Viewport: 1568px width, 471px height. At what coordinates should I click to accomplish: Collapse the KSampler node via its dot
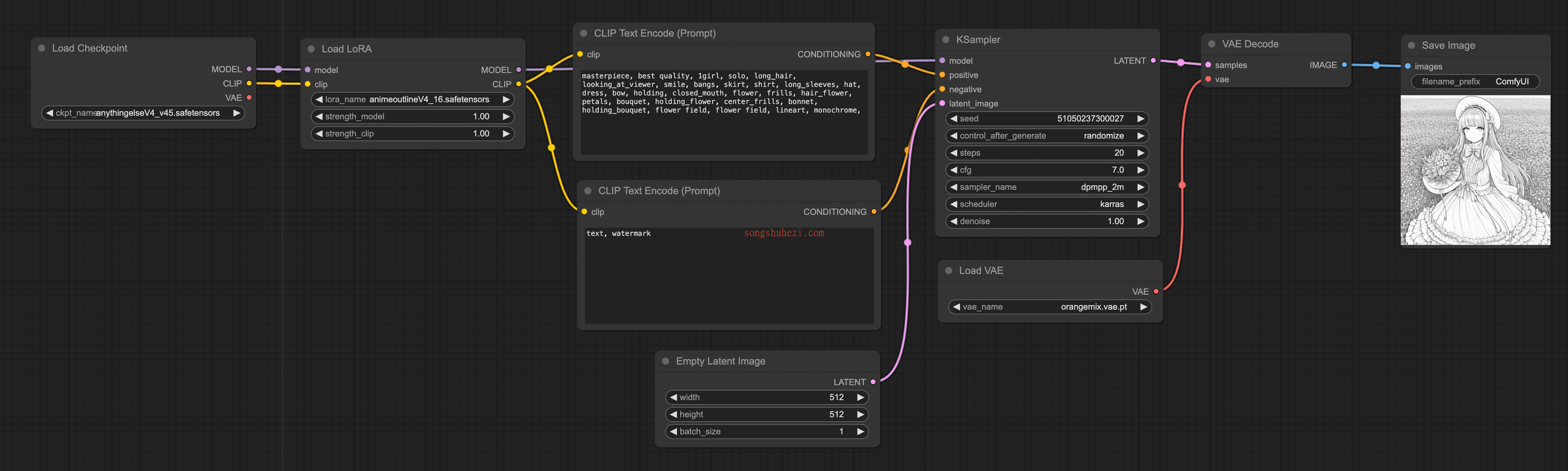coord(946,40)
